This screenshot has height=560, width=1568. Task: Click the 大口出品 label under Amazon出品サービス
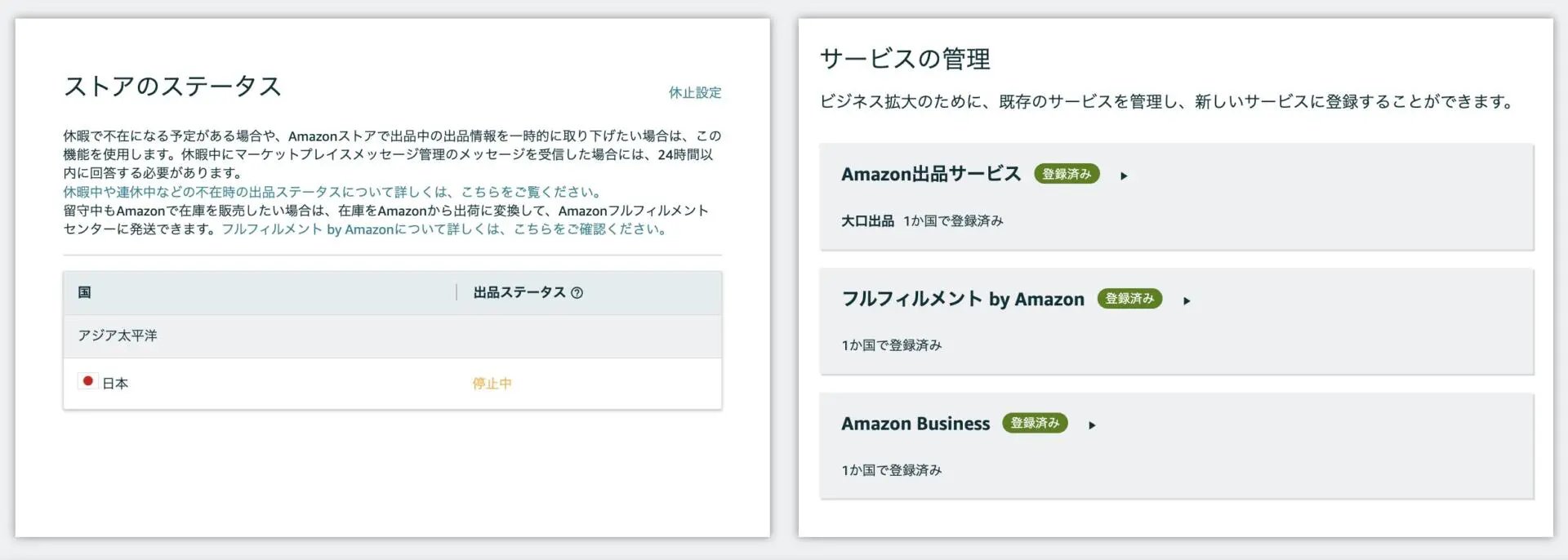pyautogui.click(x=868, y=220)
